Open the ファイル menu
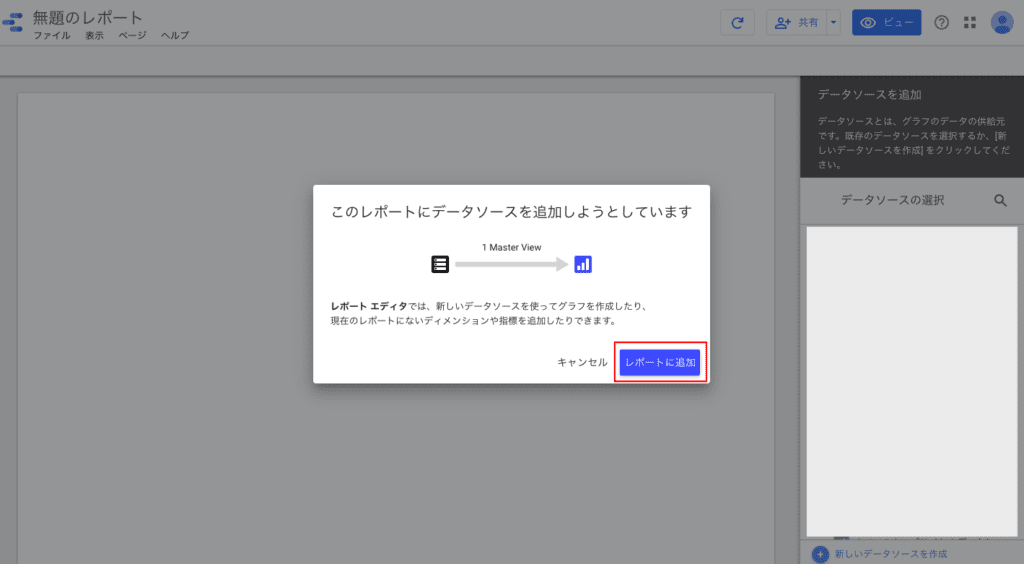The height and width of the screenshot is (564, 1024). point(52,35)
